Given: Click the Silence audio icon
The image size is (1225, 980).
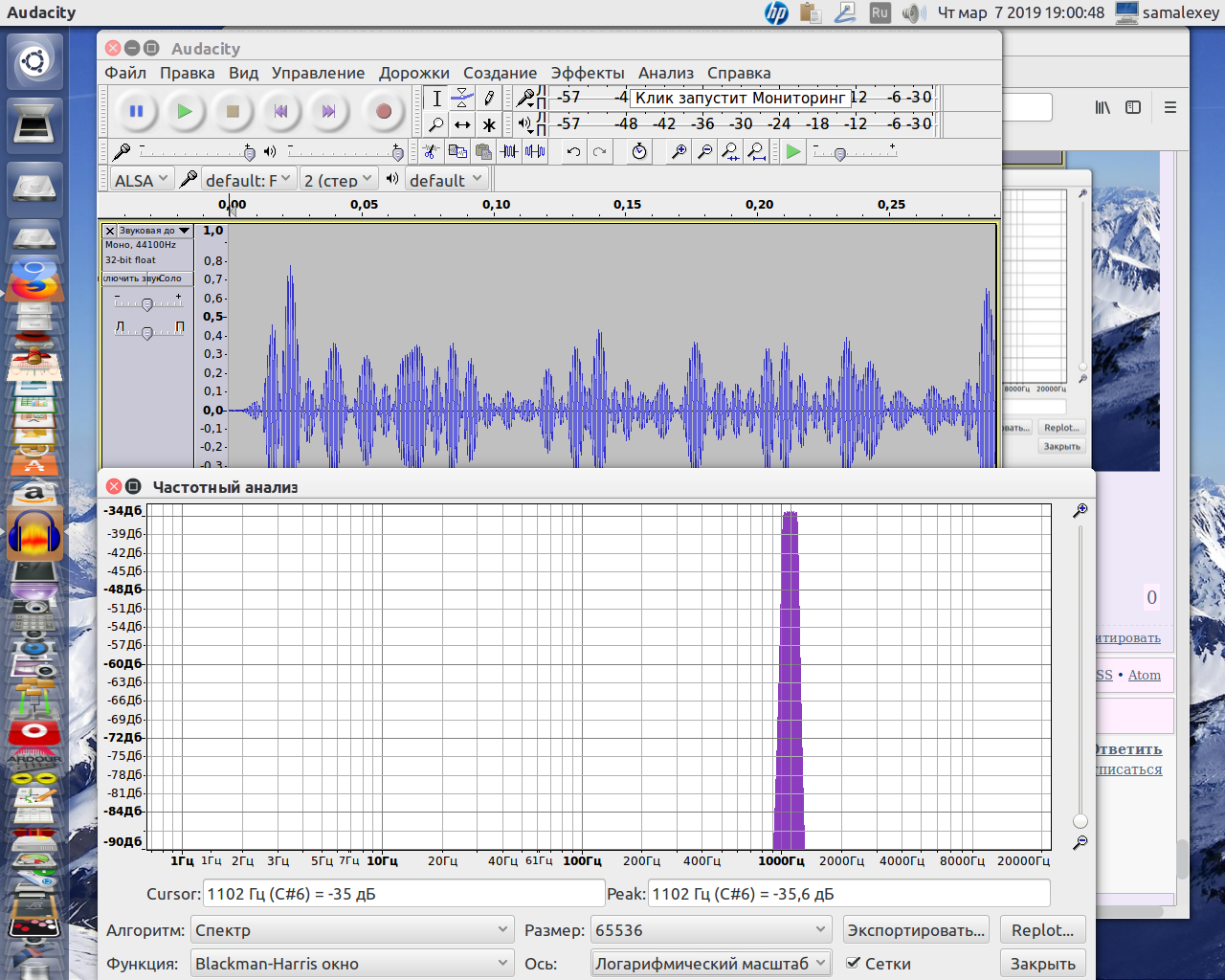Looking at the screenshot, I should tap(535, 151).
